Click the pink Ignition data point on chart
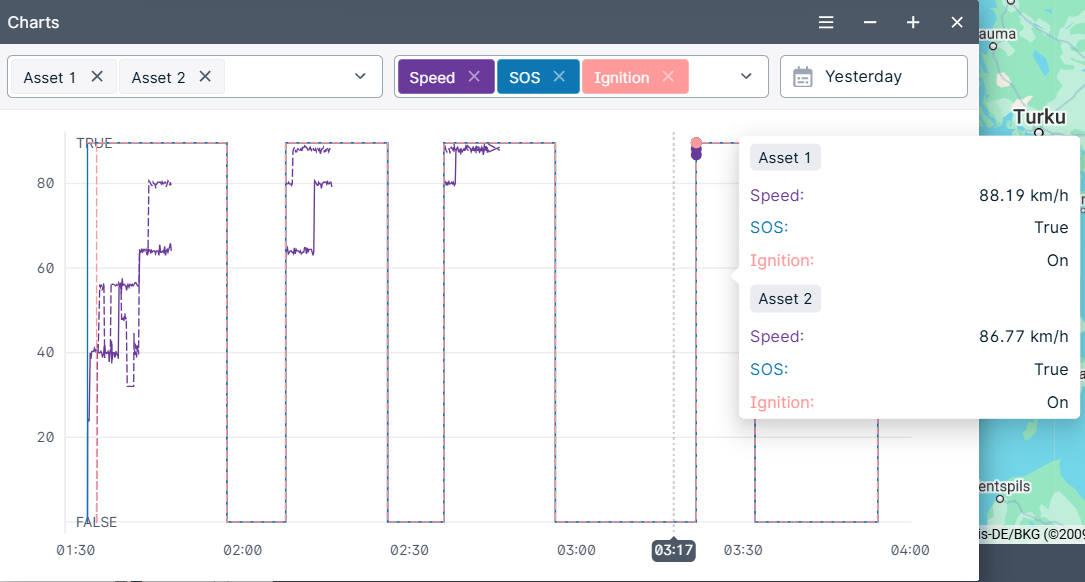The image size is (1085, 582). 696,143
